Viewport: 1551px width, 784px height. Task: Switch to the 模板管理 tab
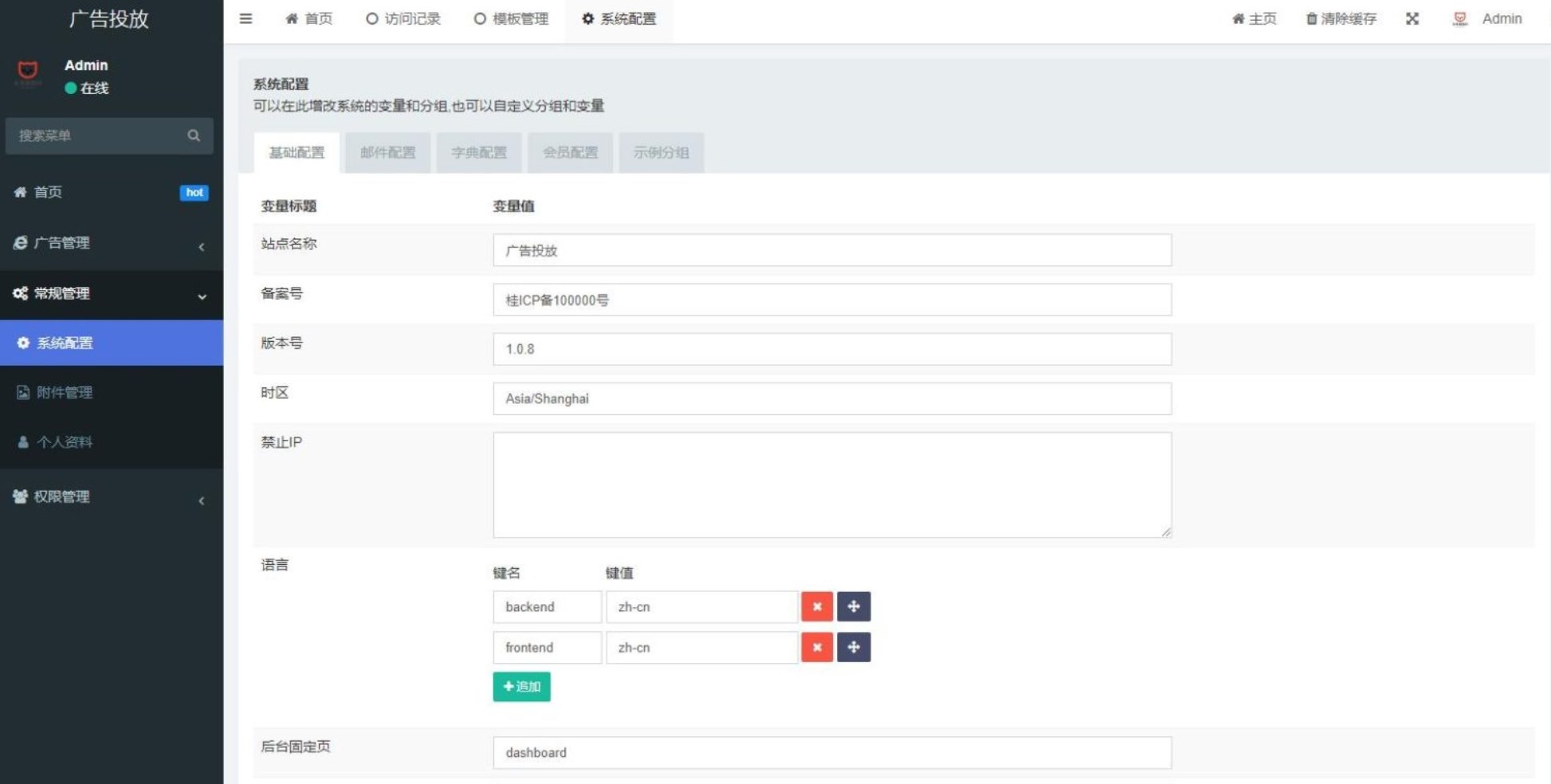(511, 18)
